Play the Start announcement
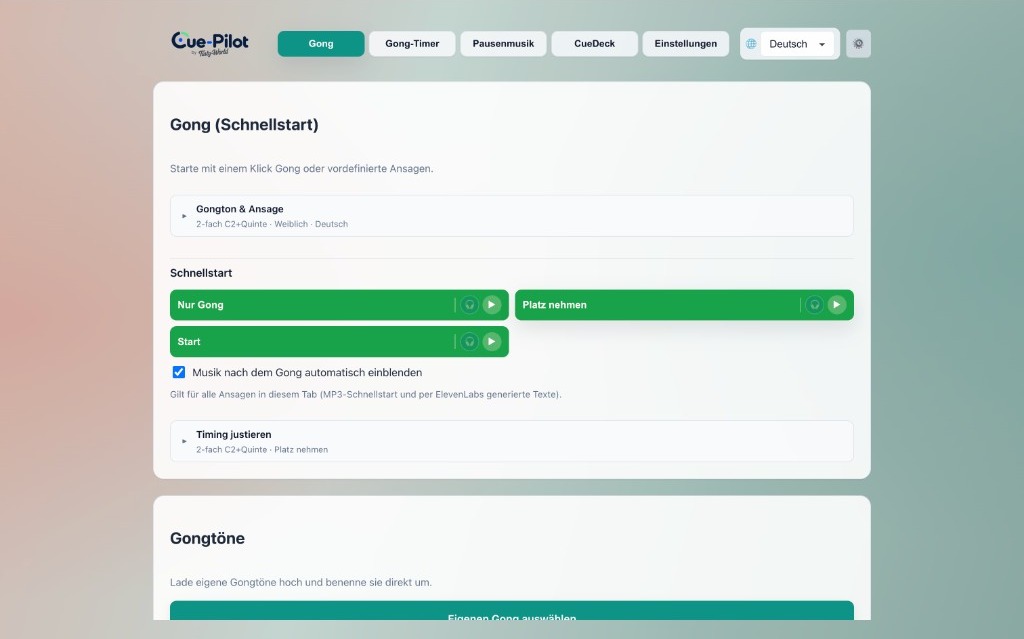1024x639 pixels. coord(492,342)
